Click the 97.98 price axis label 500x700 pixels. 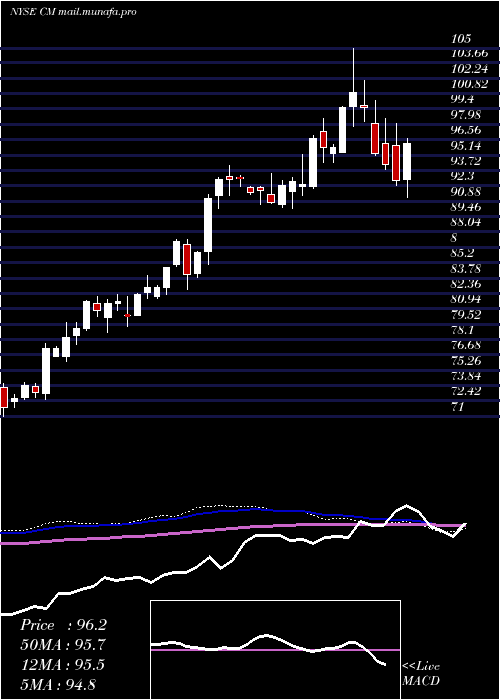coord(467,115)
